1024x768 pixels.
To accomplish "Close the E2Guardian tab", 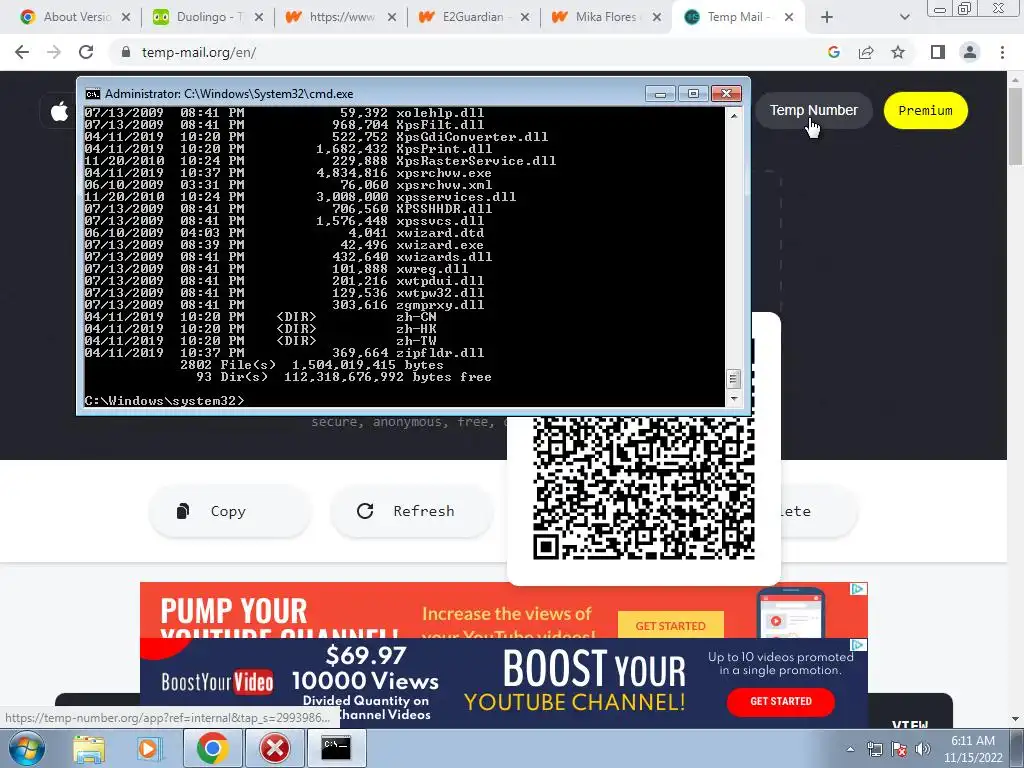I will [524, 18].
